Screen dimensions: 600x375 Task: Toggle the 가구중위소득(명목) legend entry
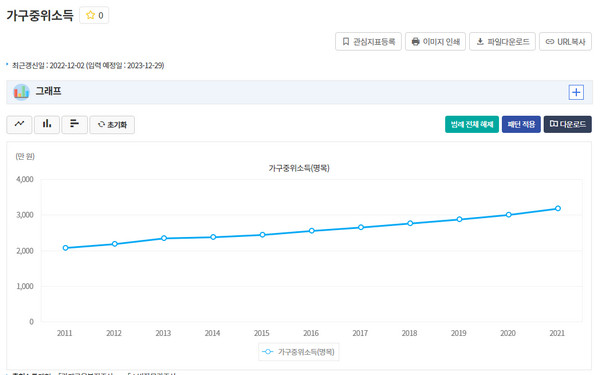pyautogui.click(x=298, y=352)
